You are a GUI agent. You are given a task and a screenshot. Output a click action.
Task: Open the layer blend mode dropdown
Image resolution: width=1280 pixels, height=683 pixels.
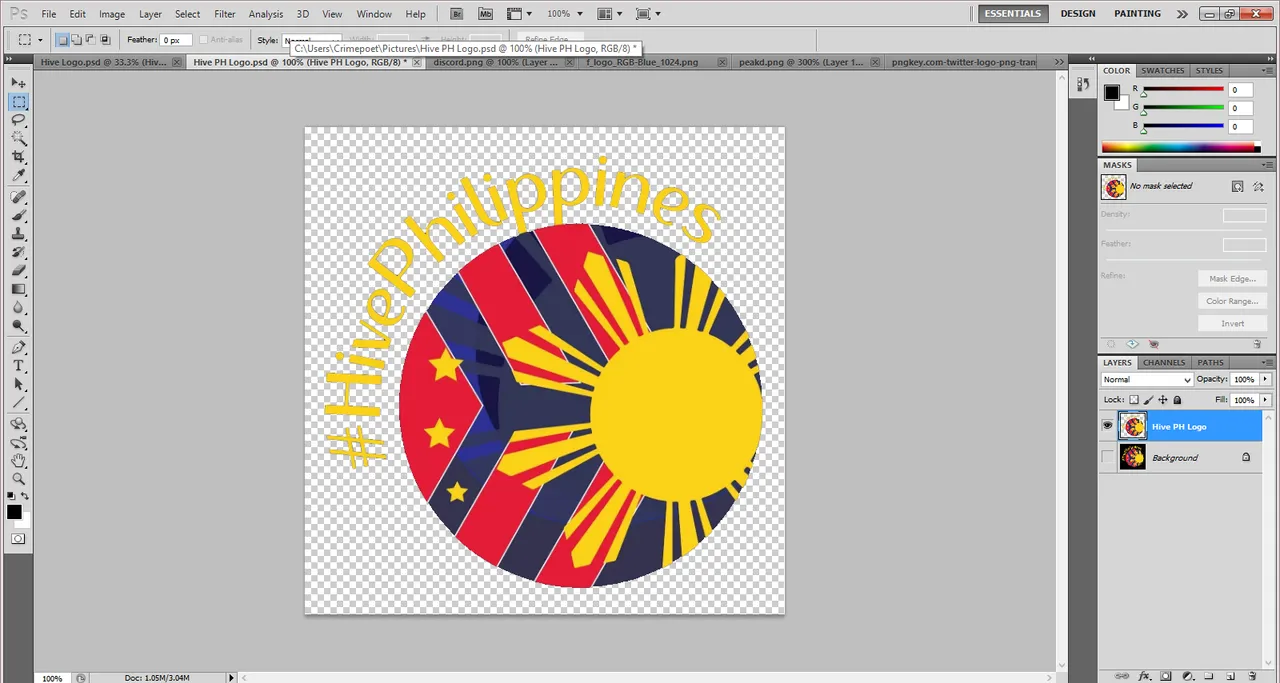point(1147,380)
